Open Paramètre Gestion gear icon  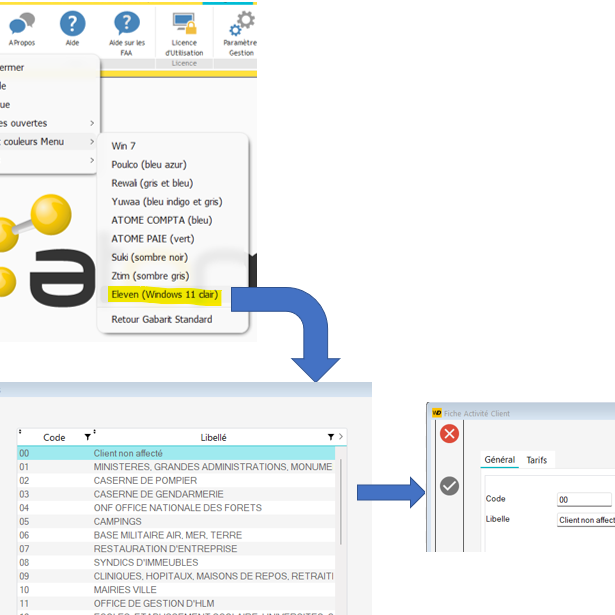(241, 24)
